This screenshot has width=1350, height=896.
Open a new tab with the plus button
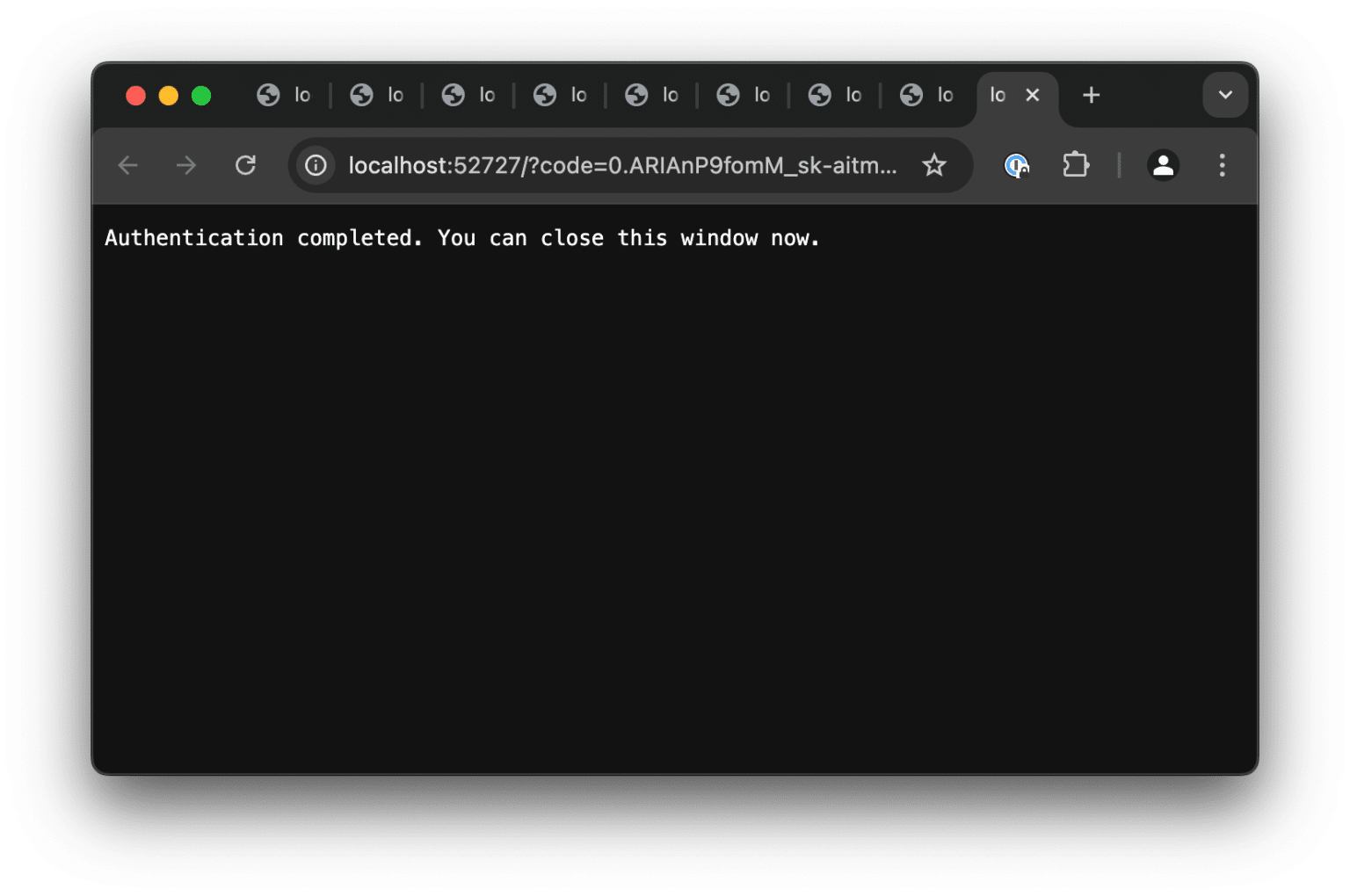click(1091, 95)
